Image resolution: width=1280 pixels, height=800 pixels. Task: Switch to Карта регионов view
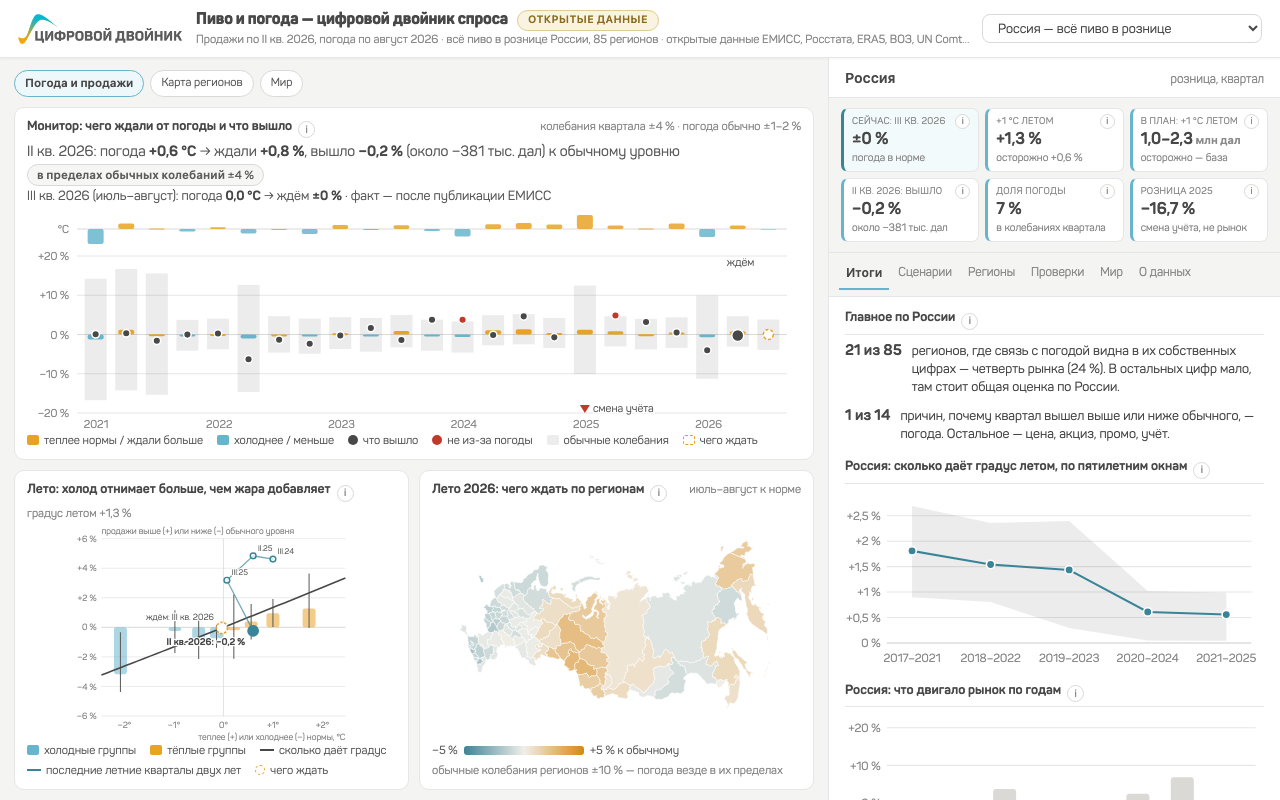[x=202, y=83]
